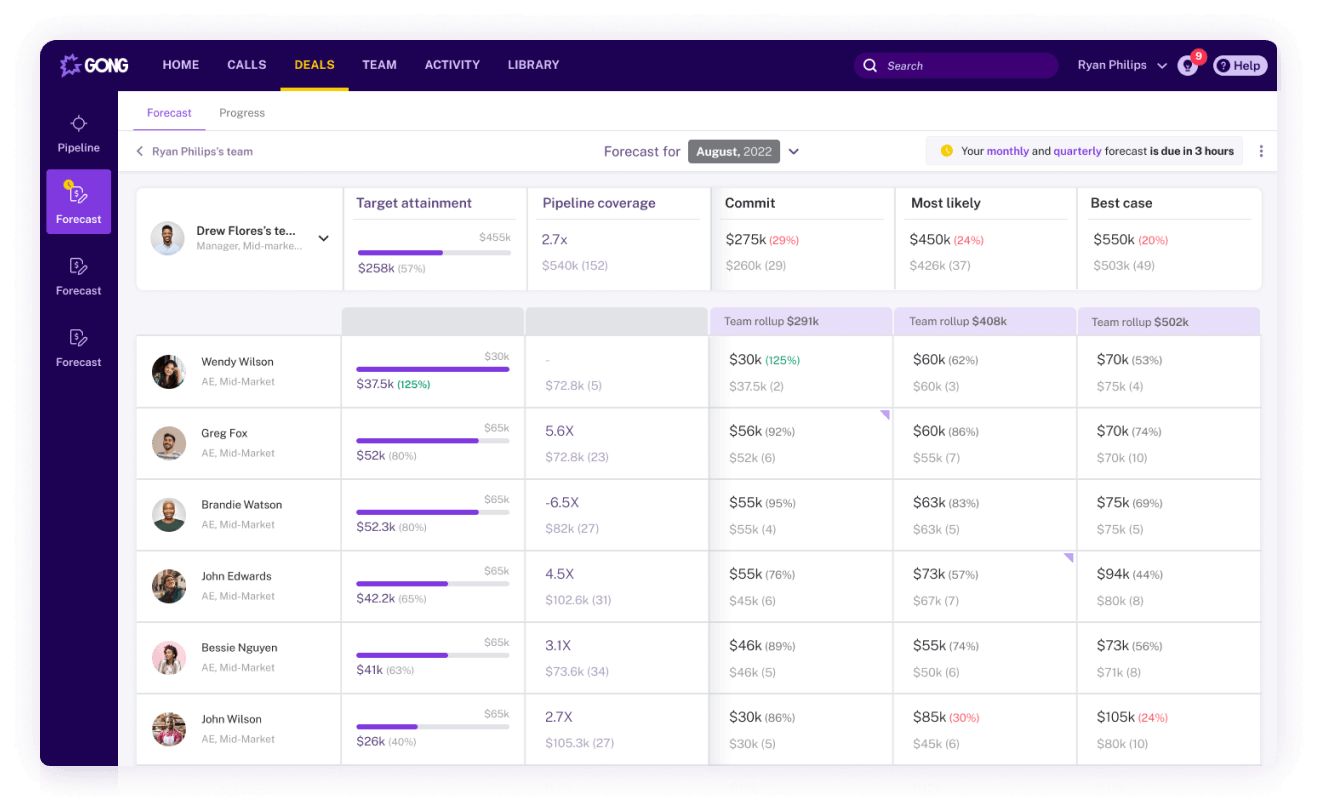The height and width of the screenshot is (806, 1317).
Task: Open the August 2022 forecast period selector
Action: pyautogui.click(x=734, y=151)
